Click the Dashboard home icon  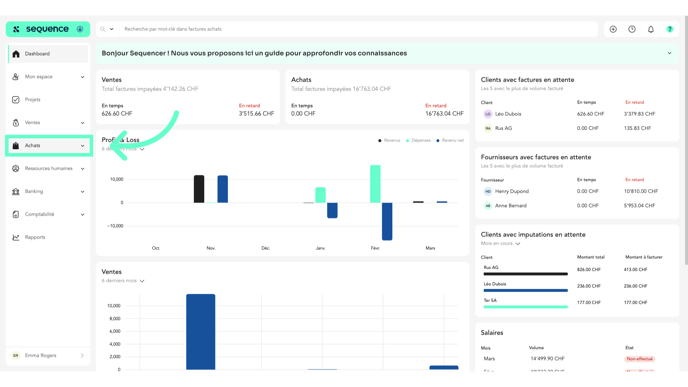(16, 54)
